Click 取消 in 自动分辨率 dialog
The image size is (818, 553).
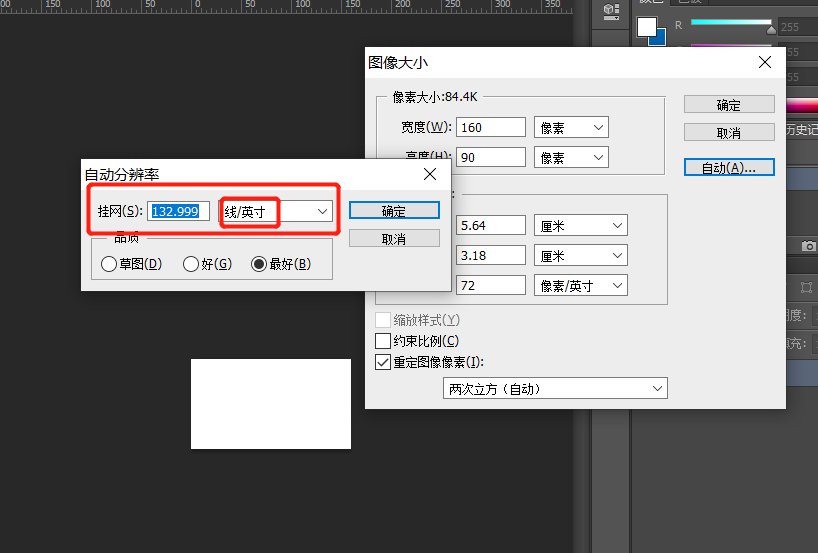coord(394,238)
